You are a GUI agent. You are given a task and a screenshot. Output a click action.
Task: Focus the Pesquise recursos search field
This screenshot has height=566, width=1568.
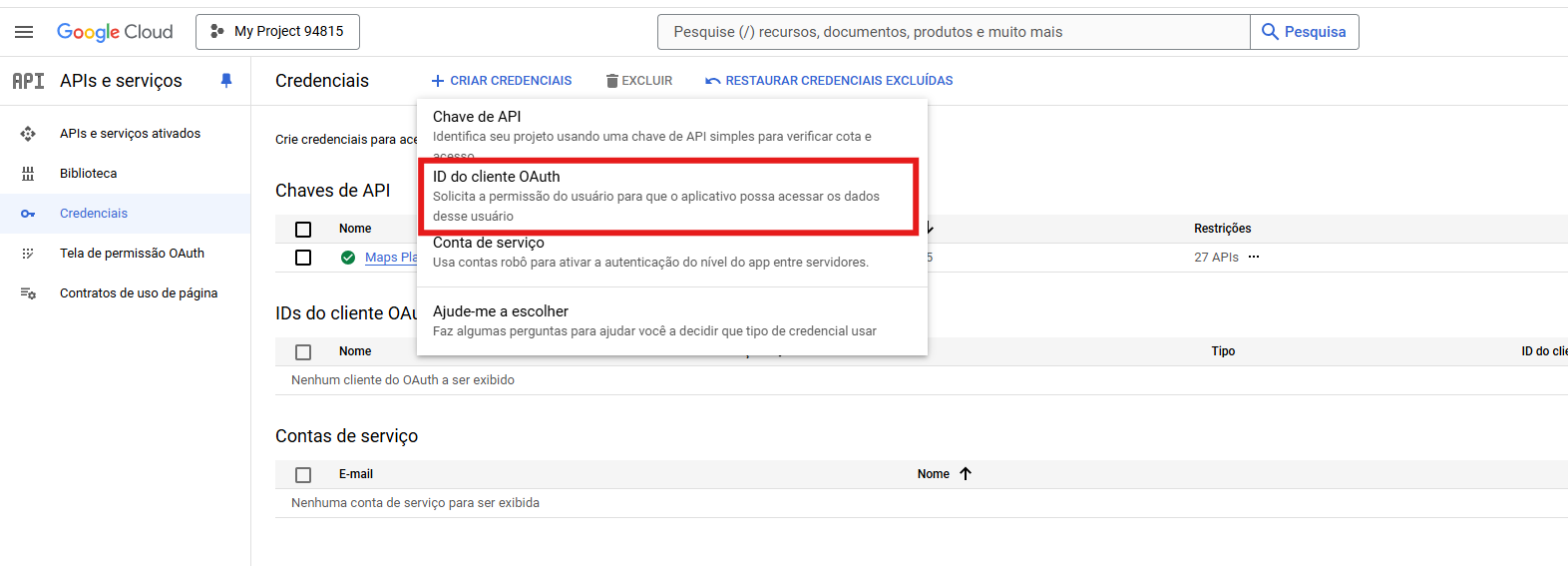[x=953, y=32]
